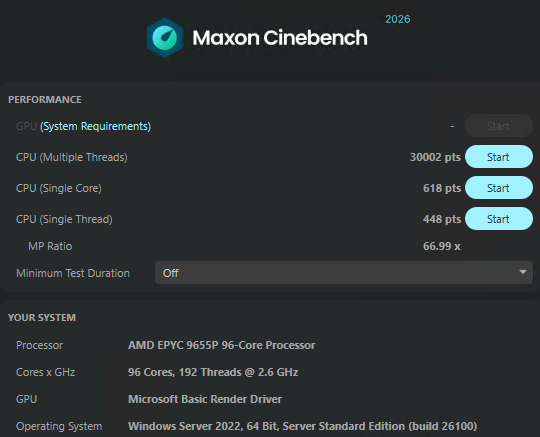The image size is (540, 437).
Task: Select the 96 Cores, 192 Threads value
Action: (213, 372)
